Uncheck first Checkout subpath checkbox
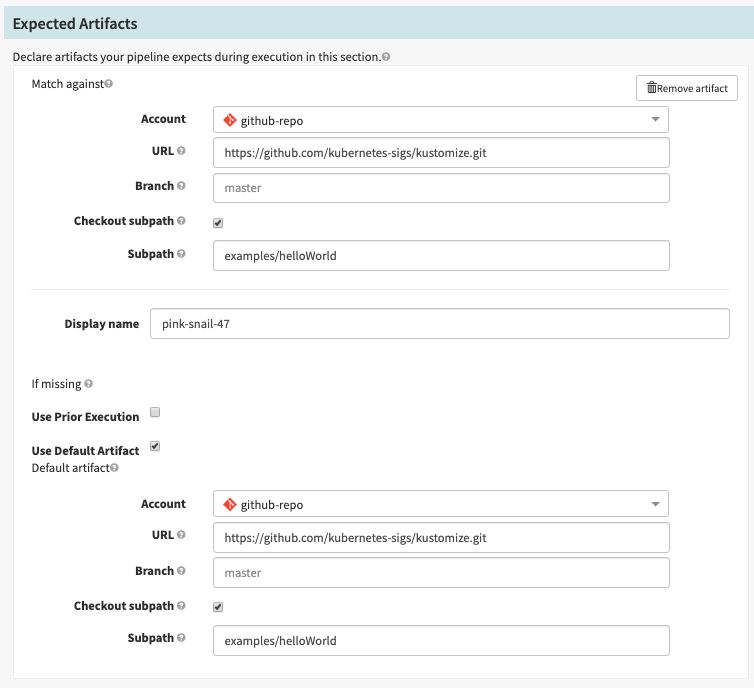The width and height of the screenshot is (754, 688). 218,222
